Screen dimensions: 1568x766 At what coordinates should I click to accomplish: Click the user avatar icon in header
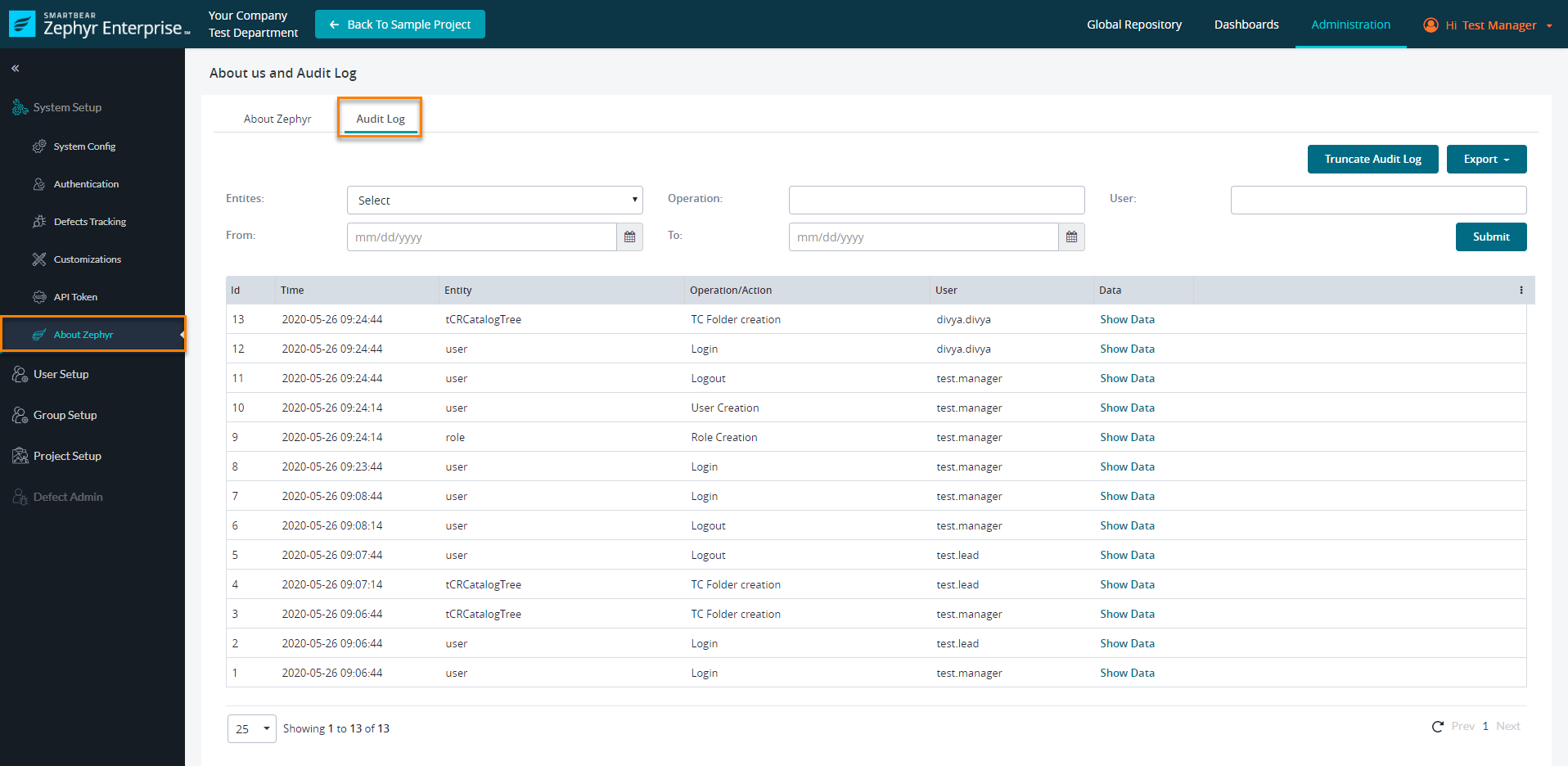[x=1431, y=25]
